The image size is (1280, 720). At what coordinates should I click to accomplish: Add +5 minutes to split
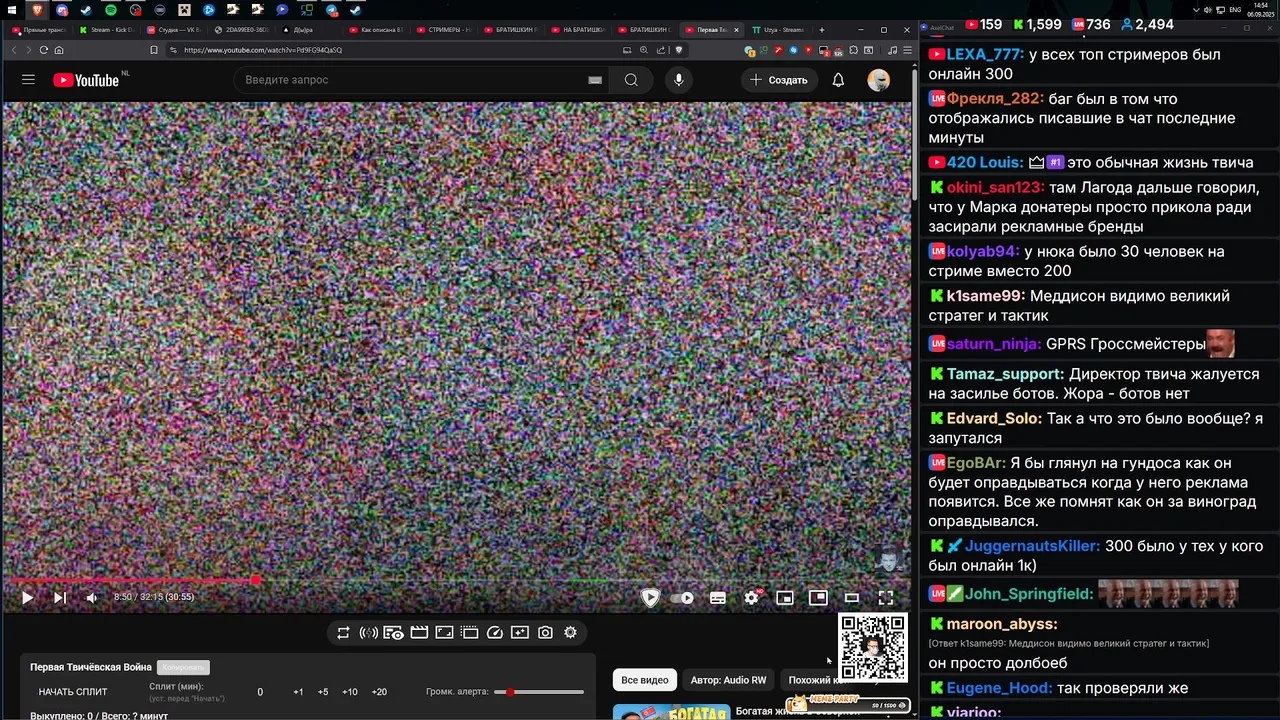click(x=323, y=692)
